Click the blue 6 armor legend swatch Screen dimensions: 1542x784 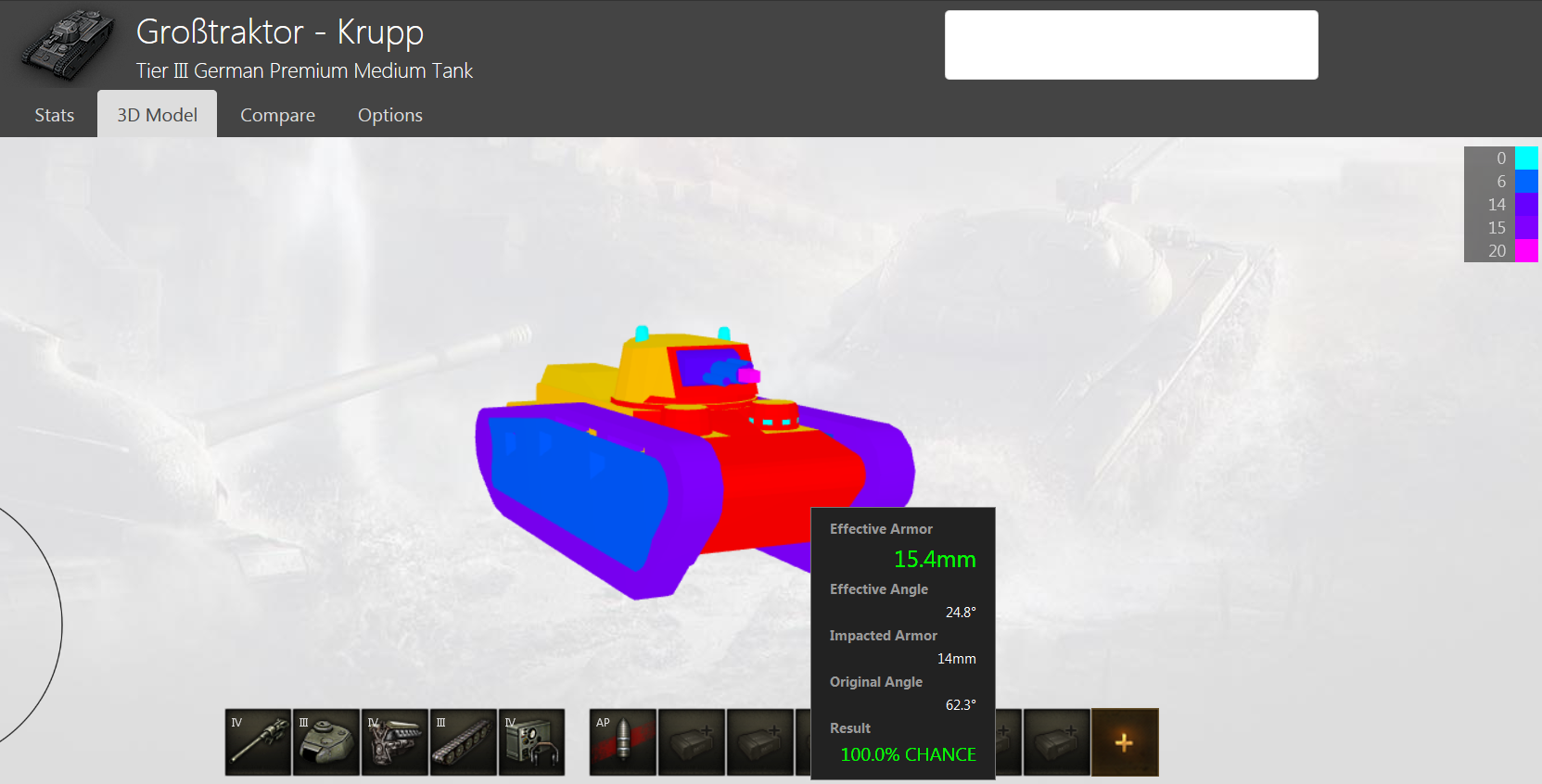1526,182
